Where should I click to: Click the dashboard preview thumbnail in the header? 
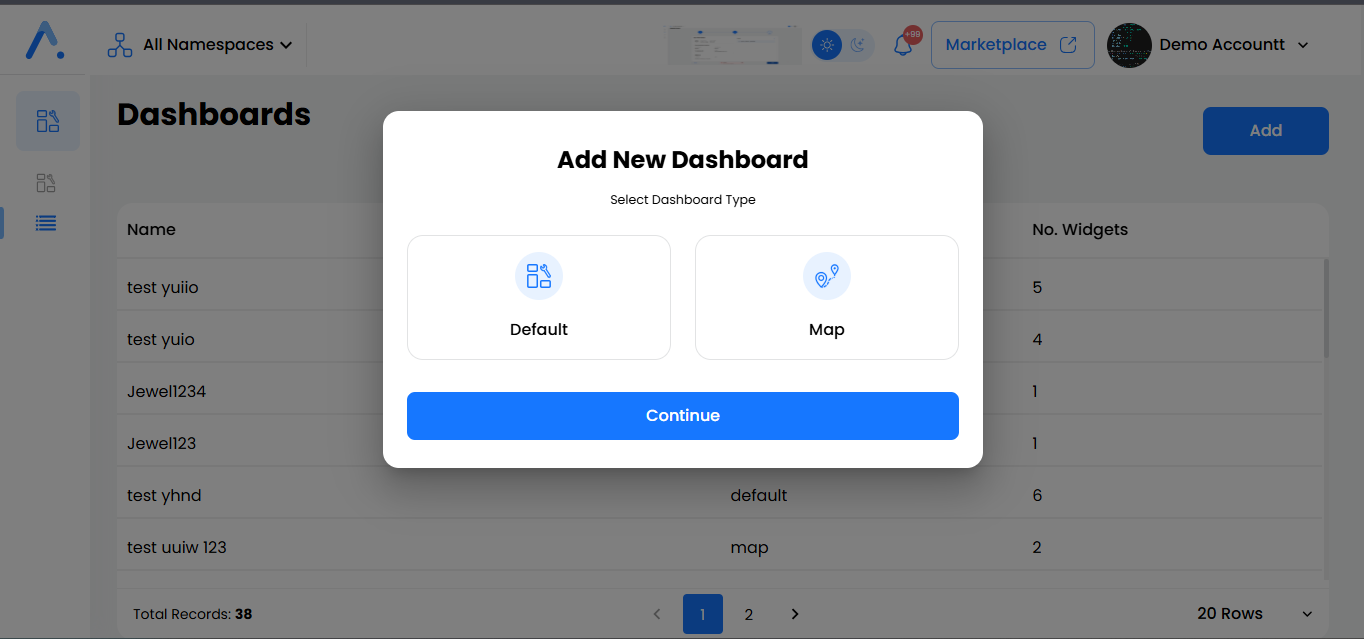point(734,44)
